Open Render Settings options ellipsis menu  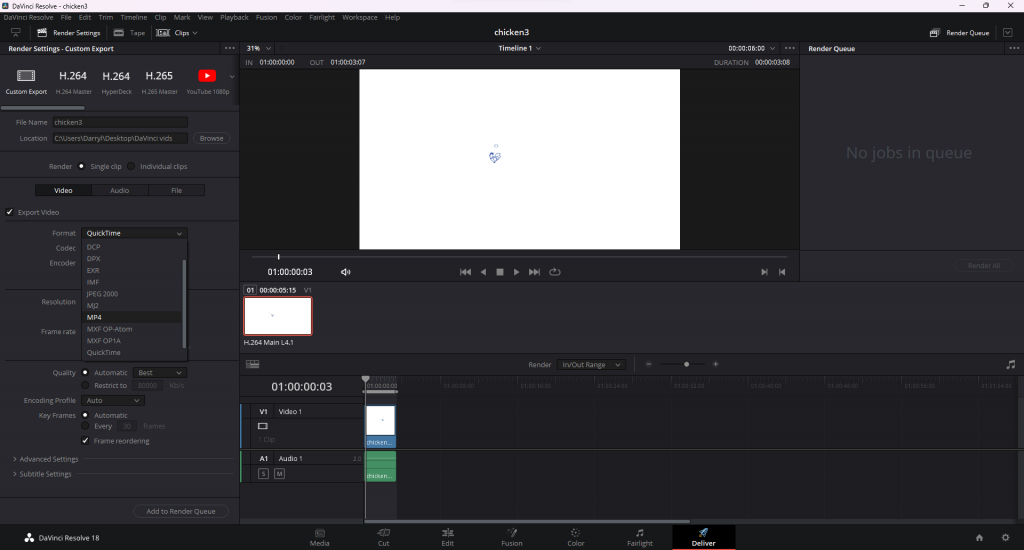tap(229, 48)
